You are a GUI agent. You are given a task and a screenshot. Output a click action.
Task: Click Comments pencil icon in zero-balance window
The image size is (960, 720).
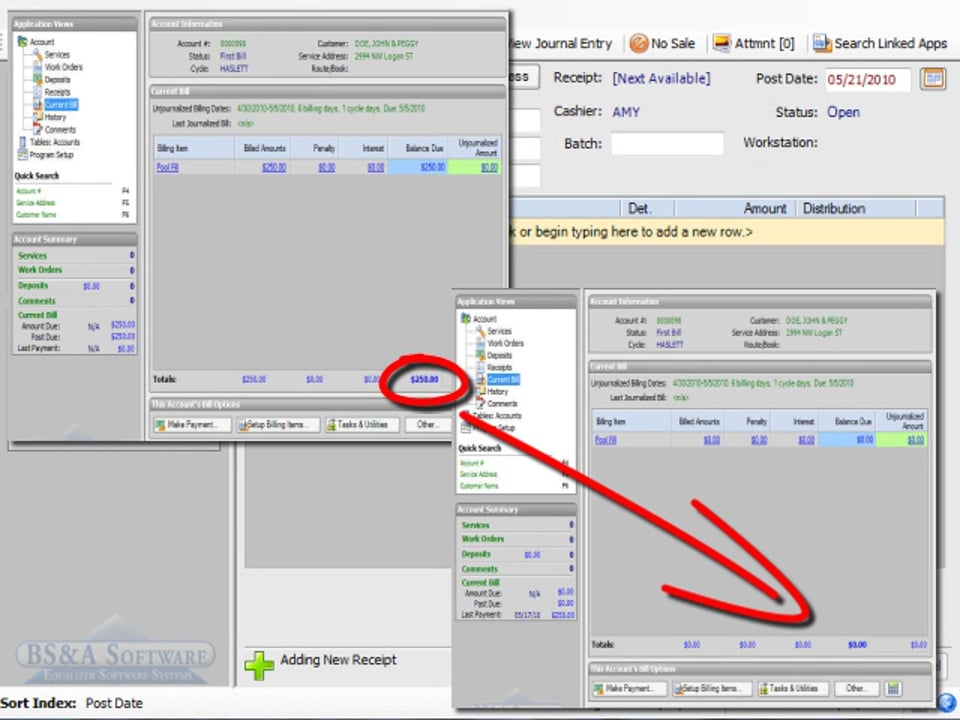pos(480,403)
